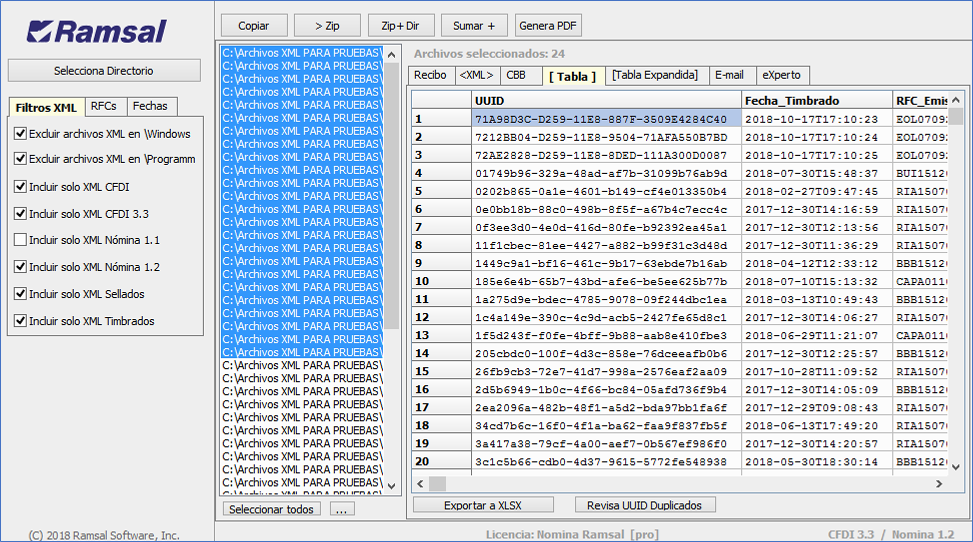The image size is (973, 542).
Task: Select UUID cell 11f1cbec-81ee-4427-a882-b99f31c3d48d
Action: click(x=606, y=245)
